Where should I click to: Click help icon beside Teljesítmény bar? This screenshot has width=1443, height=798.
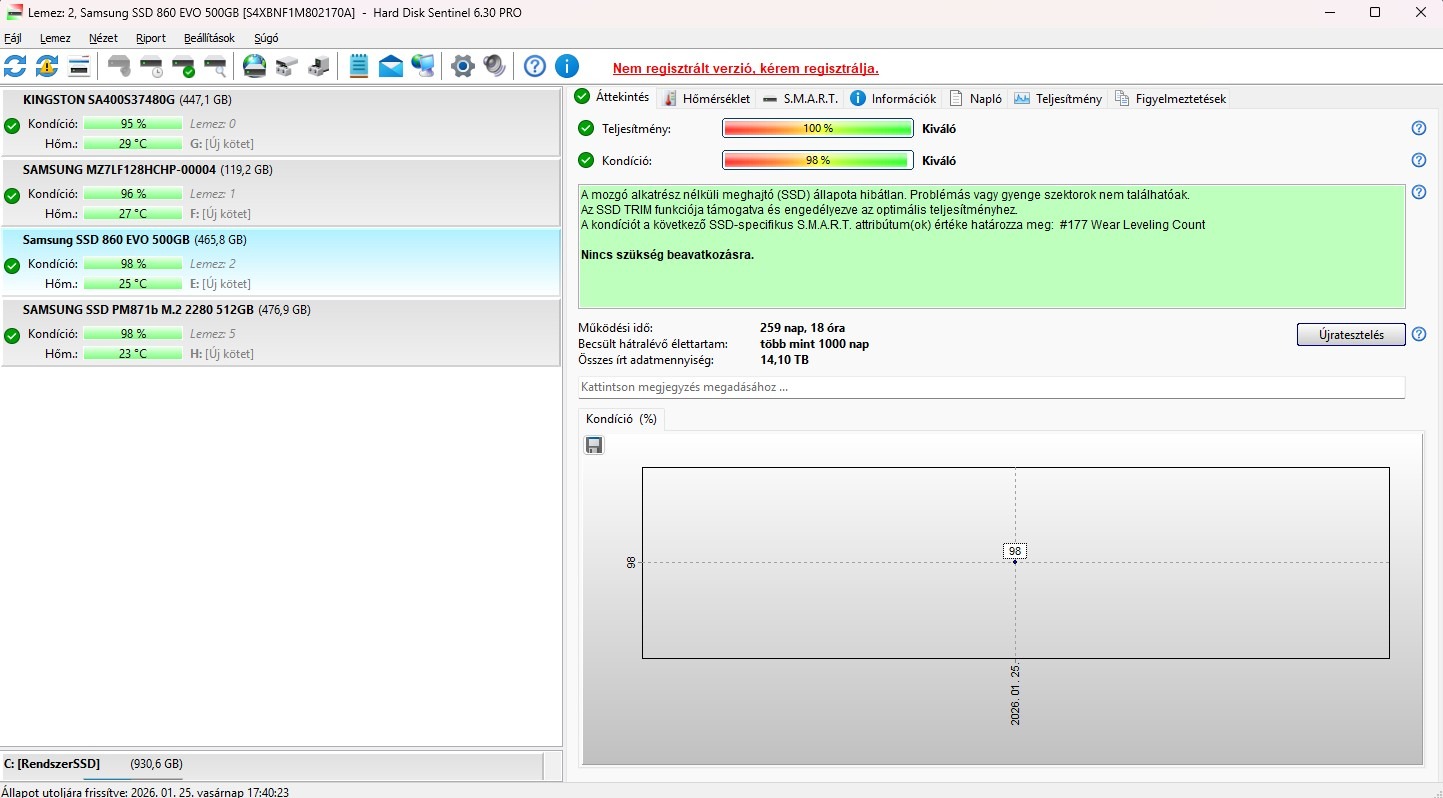point(1418,128)
